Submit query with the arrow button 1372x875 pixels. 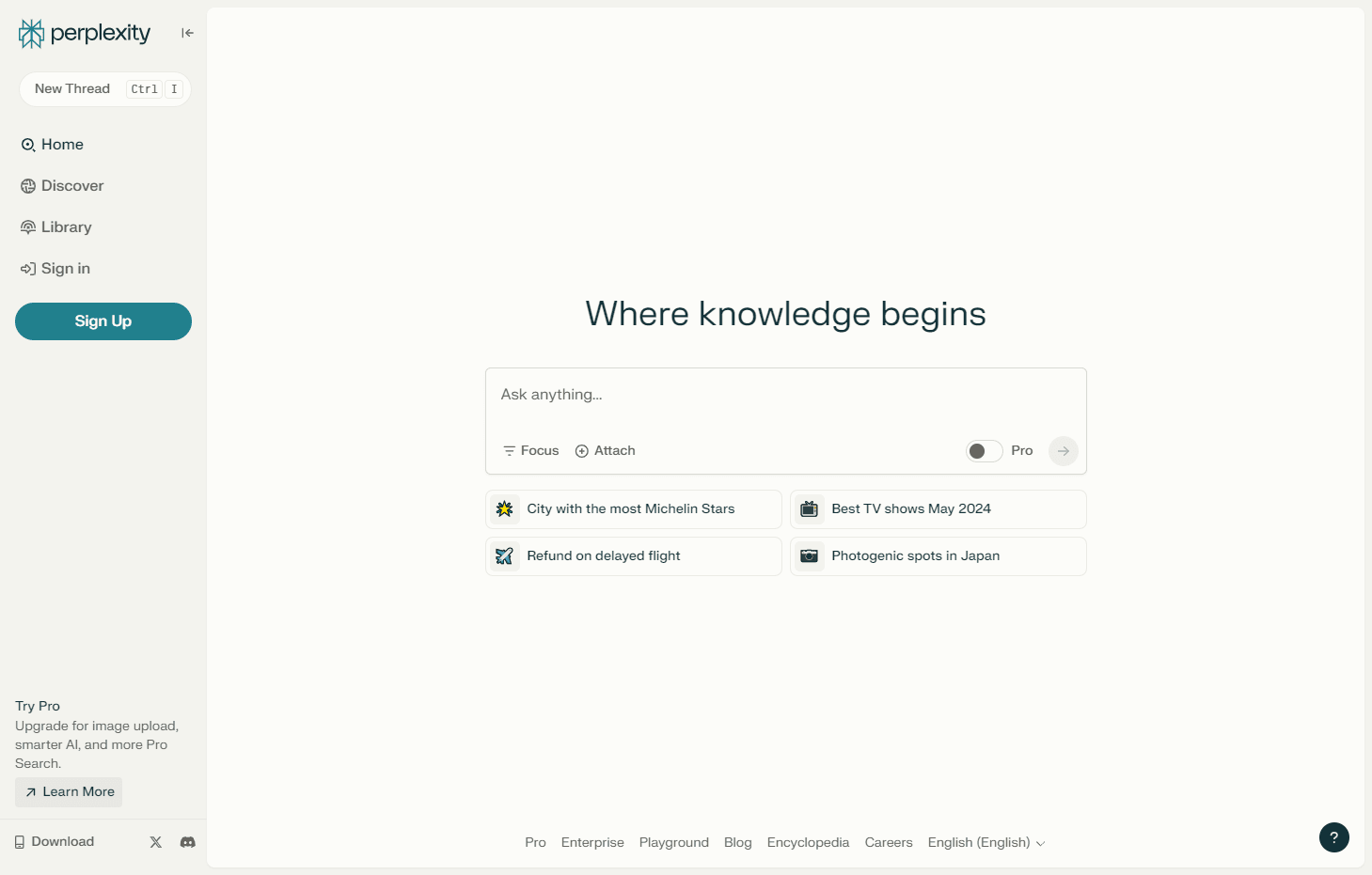1064,451
